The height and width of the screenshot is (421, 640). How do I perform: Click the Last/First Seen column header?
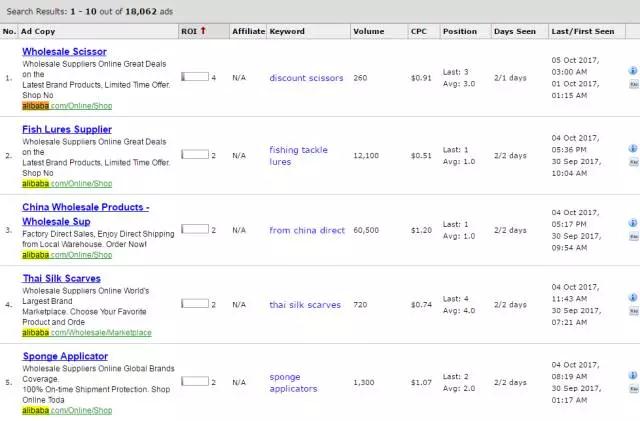click(584, 32)
